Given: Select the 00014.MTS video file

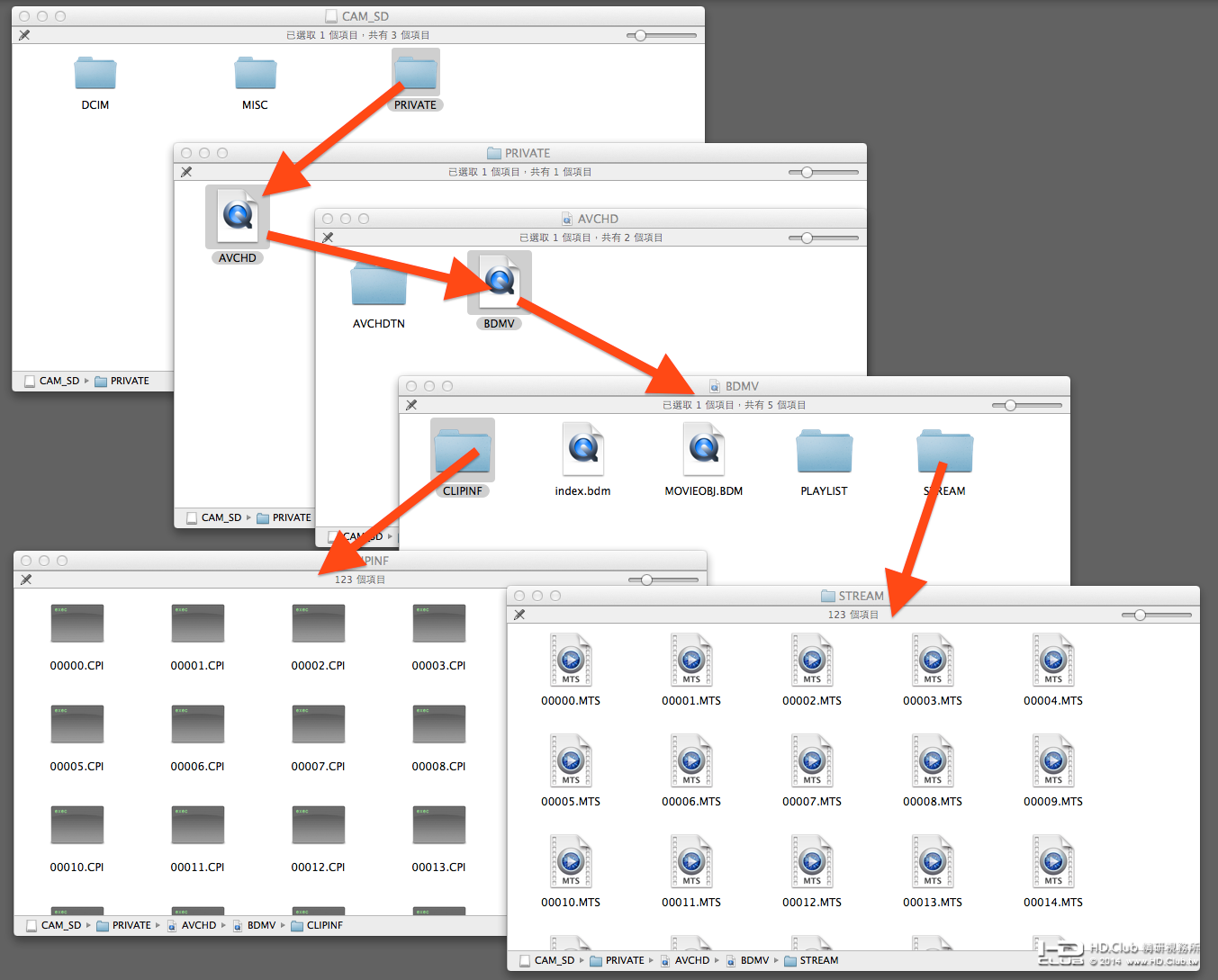Looking at the screenshot, I should [1053, 861].
